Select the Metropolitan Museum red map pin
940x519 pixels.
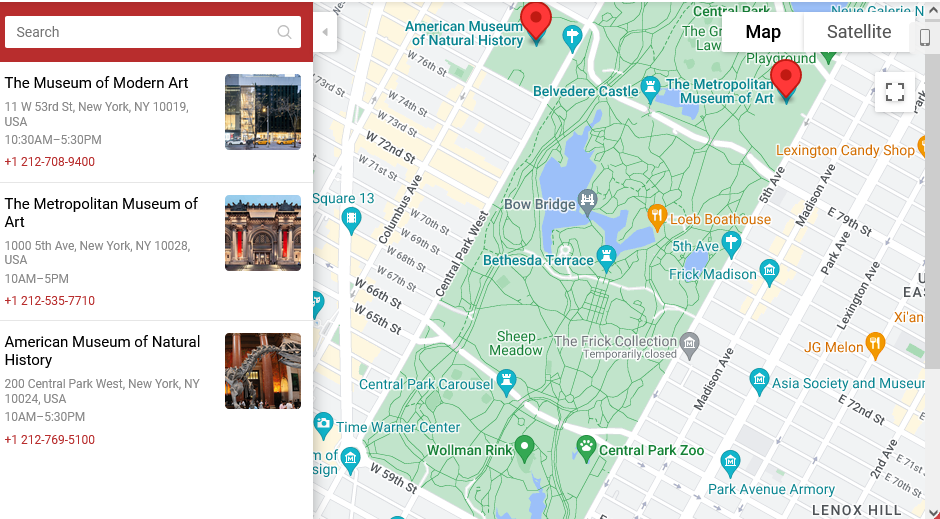pyautogui.click(x=785, y=78)
